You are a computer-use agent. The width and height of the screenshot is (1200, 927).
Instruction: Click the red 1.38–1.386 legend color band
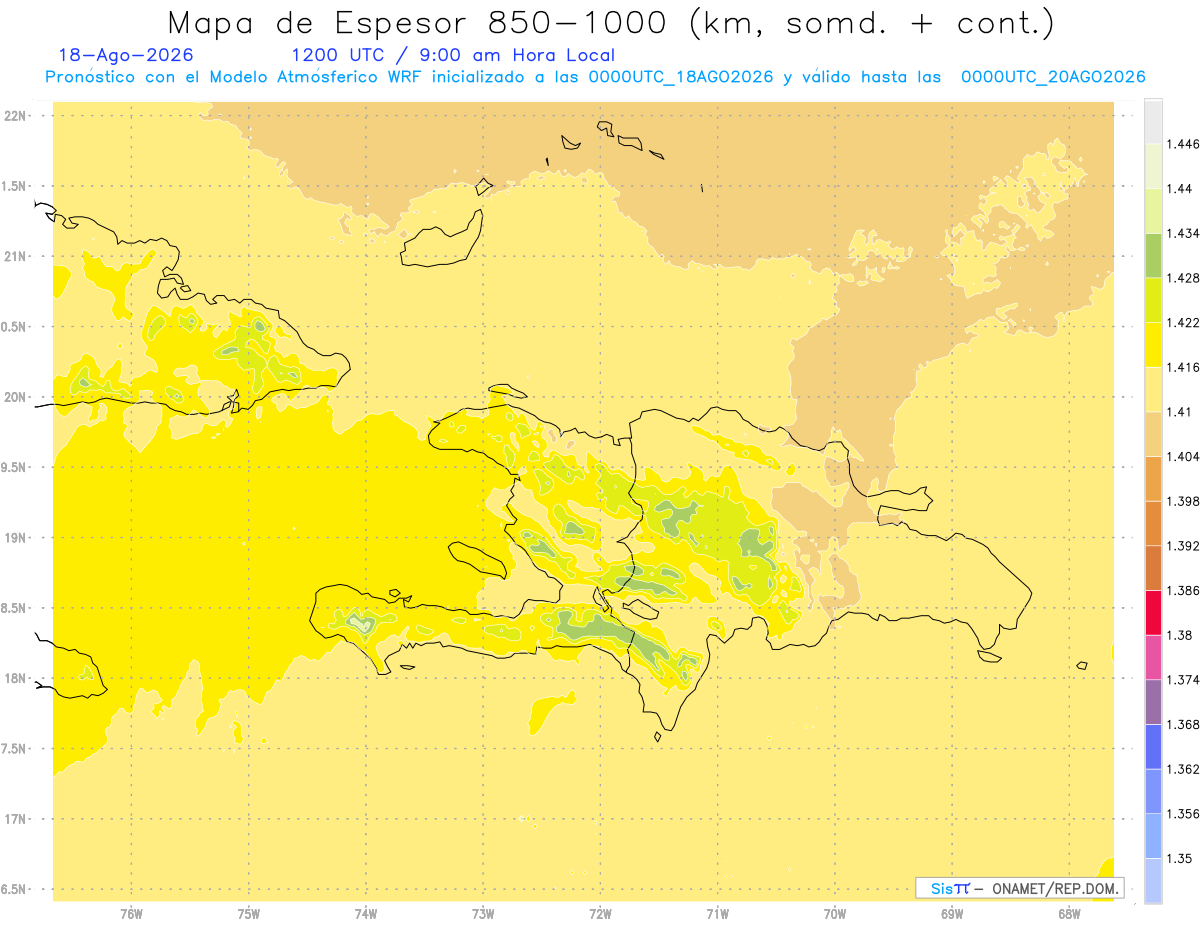(x=1153, y=612)
